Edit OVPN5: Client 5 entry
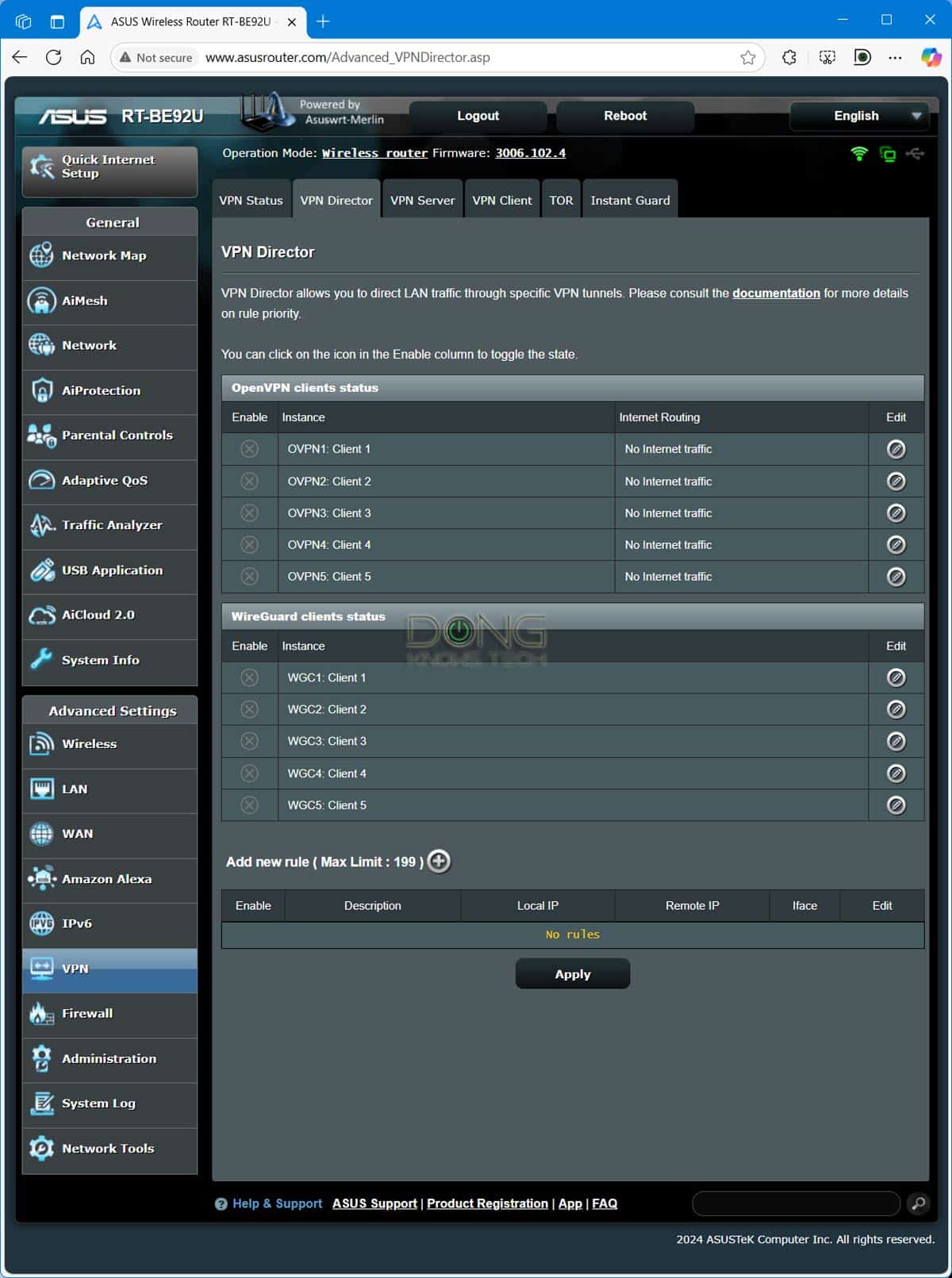This screenshot has height=1278, width=952. (x=896, y=577)
